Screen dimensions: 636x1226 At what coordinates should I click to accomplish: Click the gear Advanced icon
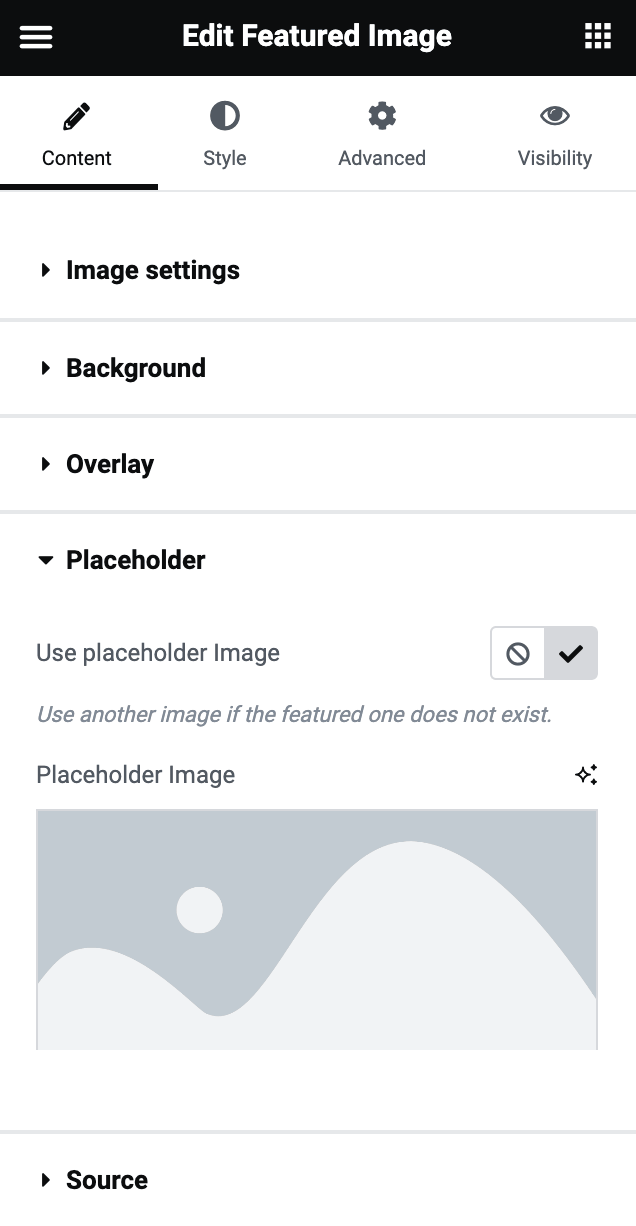(382, 117)
